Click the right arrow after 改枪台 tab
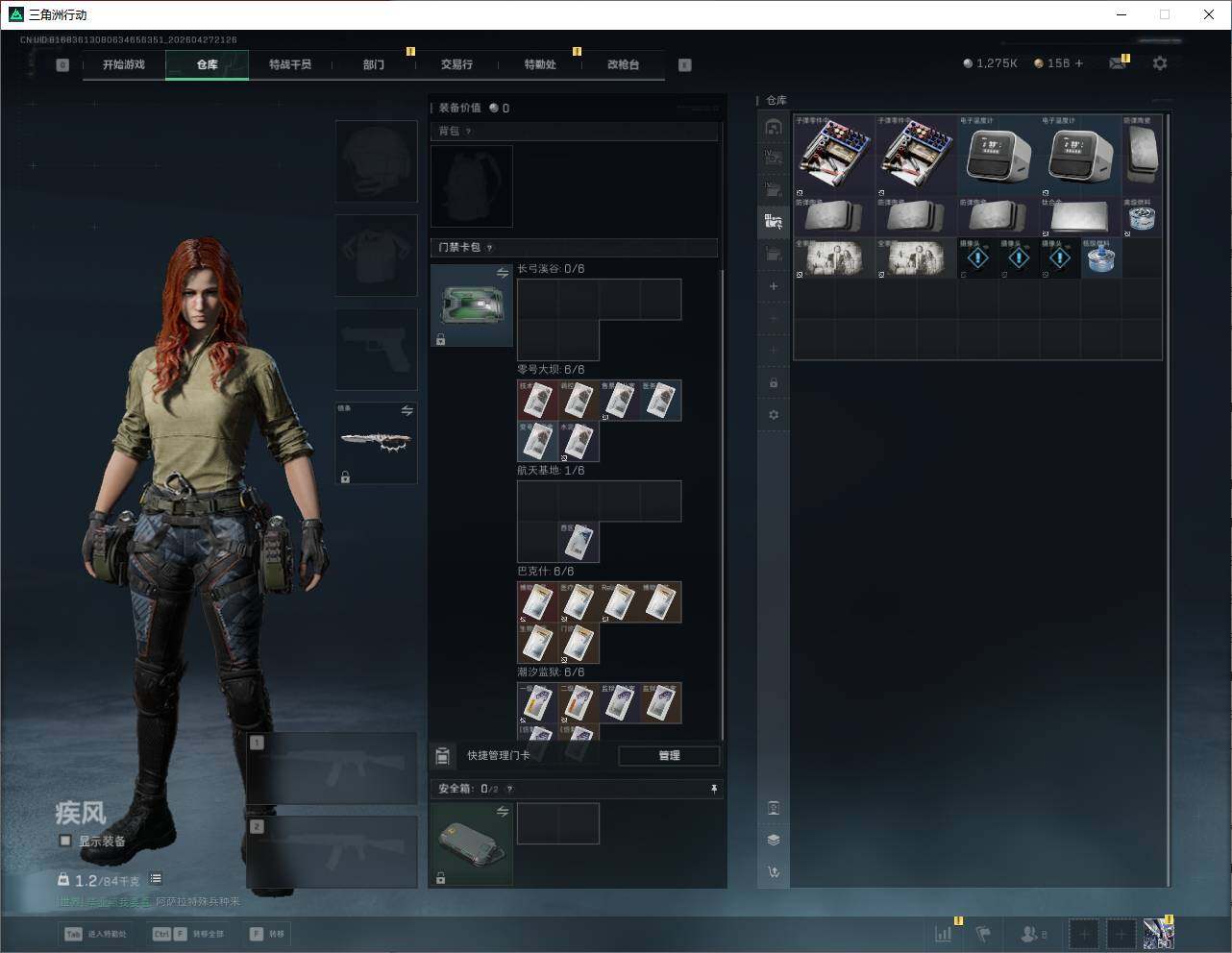1232x953 pixels. point(685,64)
